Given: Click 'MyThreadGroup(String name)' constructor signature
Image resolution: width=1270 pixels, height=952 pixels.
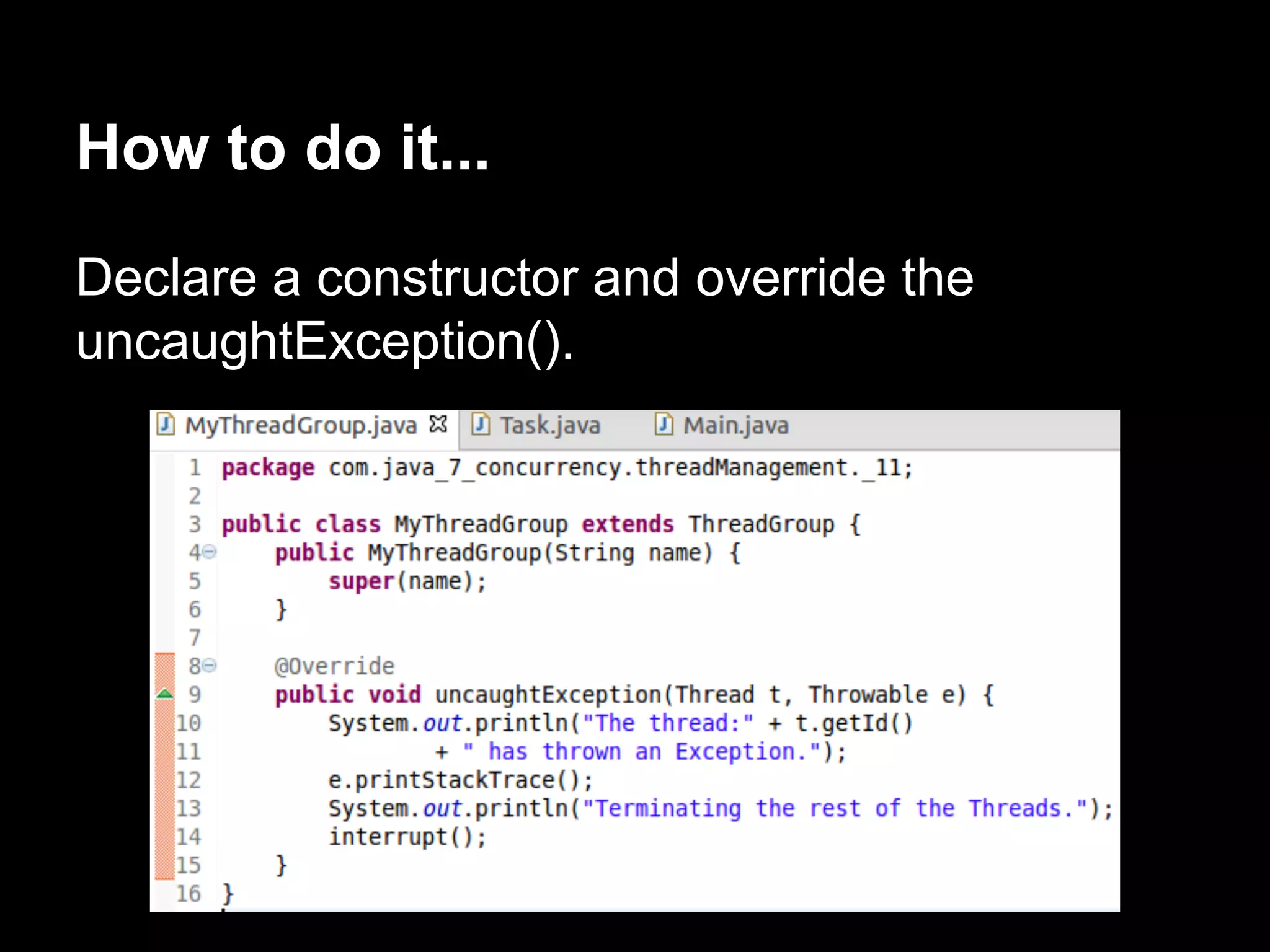Looking at the screenshot, I should click(x=540, y=553).
